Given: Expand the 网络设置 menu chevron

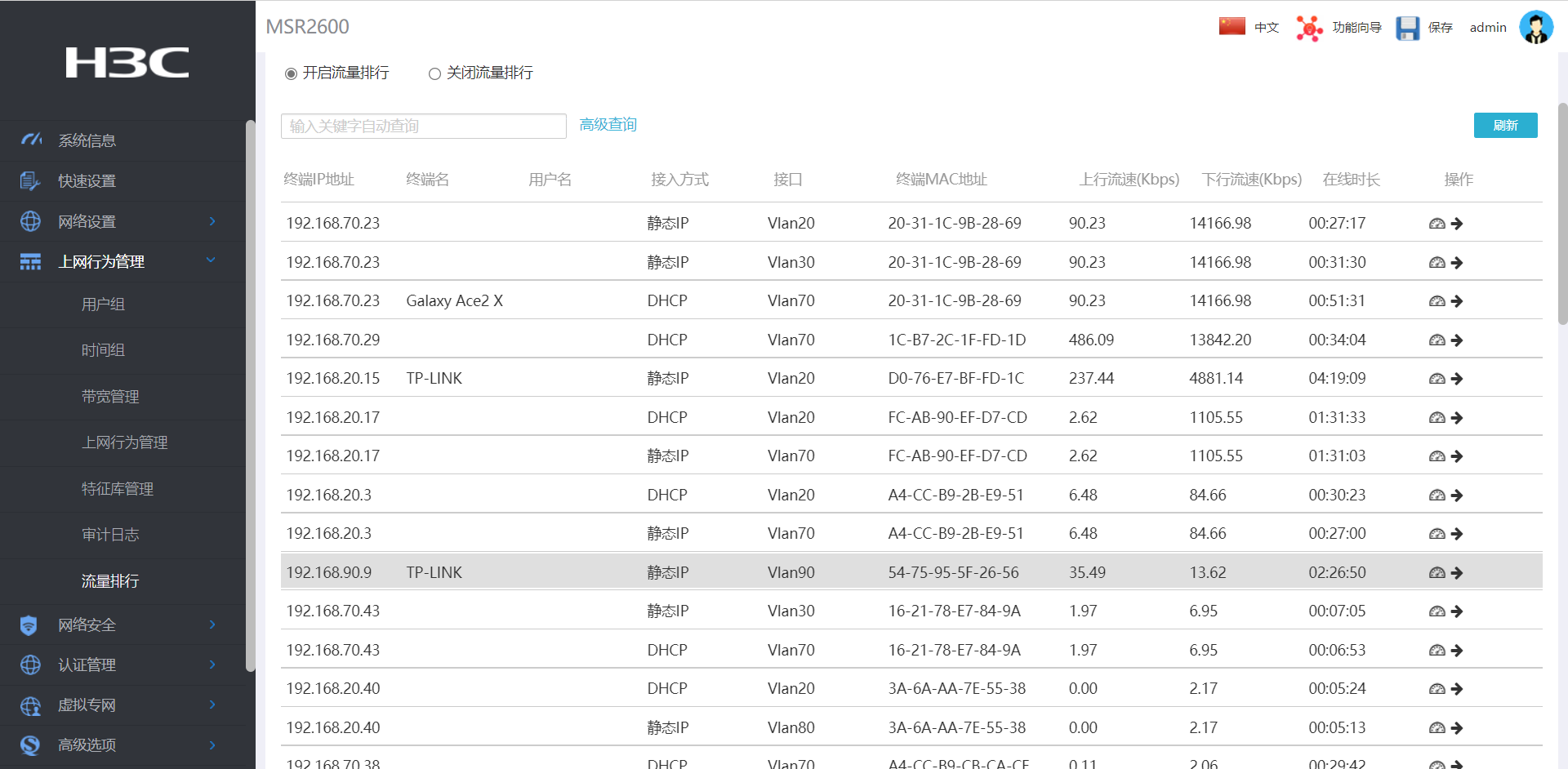Looking at the screenshot, I should 212,221.
